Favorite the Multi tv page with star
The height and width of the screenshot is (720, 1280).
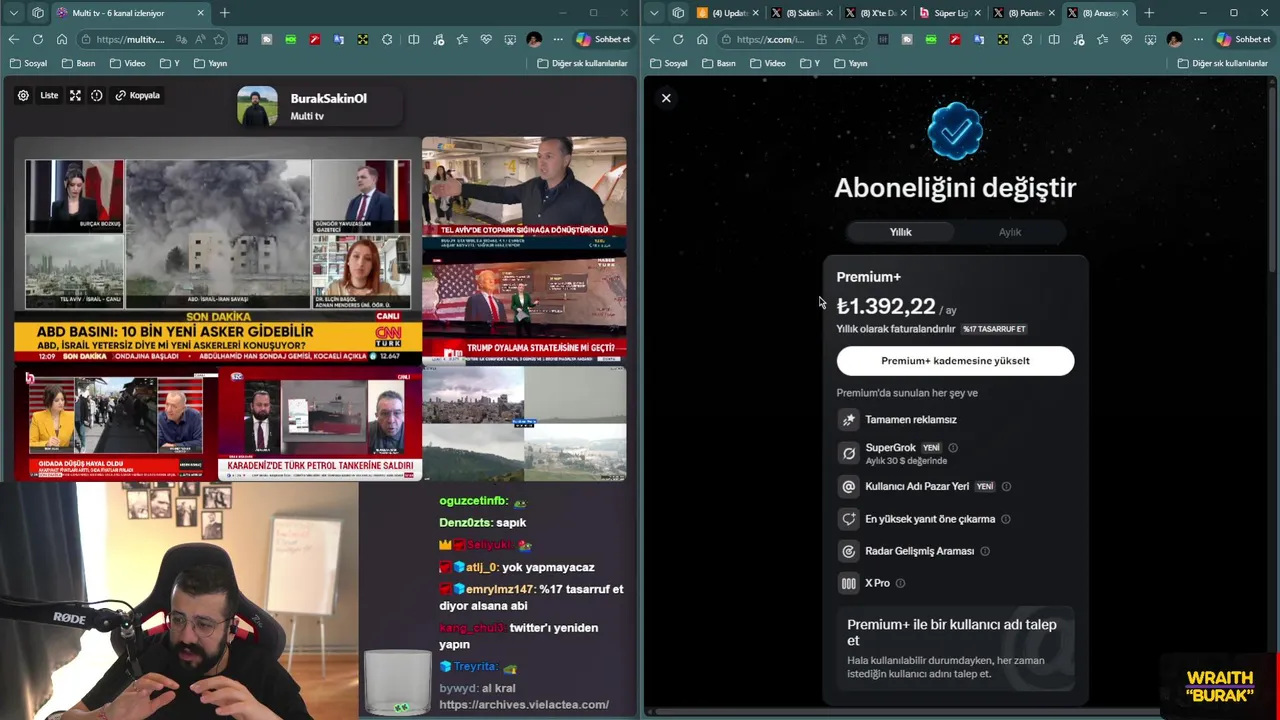point(218,39)
